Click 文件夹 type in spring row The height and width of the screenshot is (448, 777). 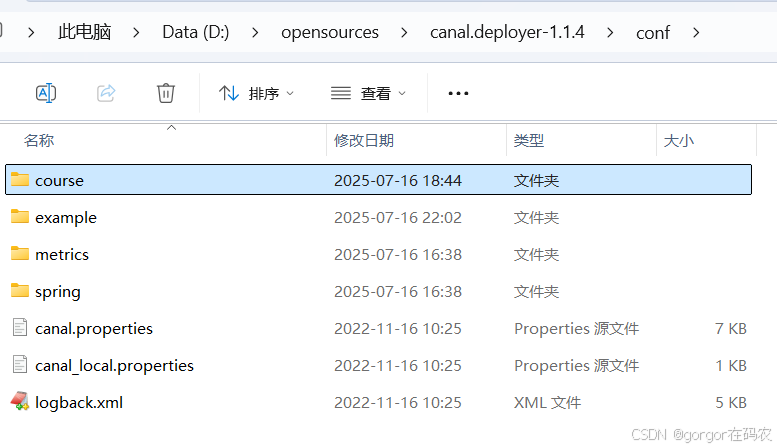tap(536, 291)
